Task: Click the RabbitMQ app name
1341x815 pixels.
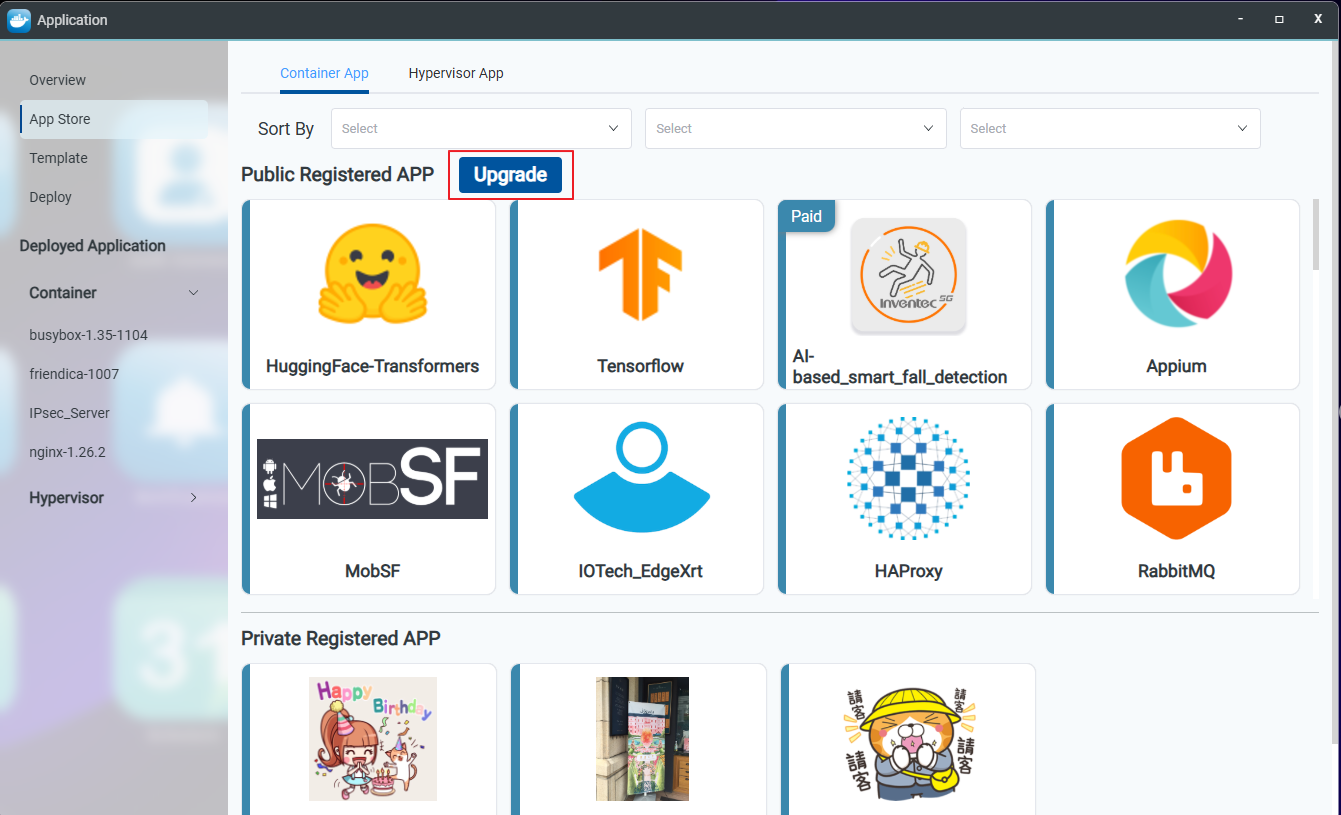Action: point(1176,571)
